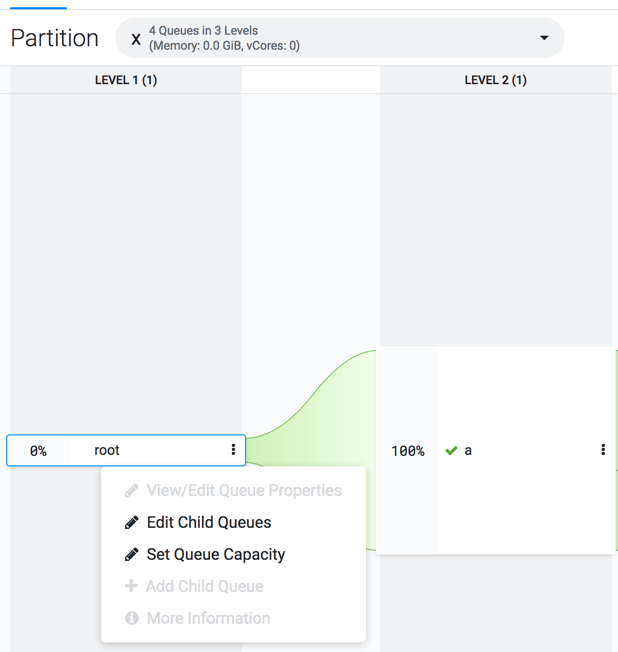Click the pencil icon beside Edit Child Queues
Screen dimensions: 618x652
131,522
